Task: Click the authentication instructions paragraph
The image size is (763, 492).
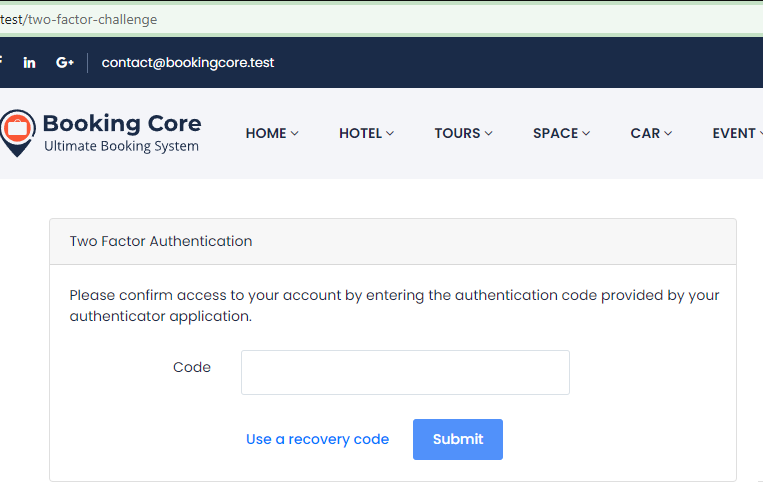Action: point(394,306)
